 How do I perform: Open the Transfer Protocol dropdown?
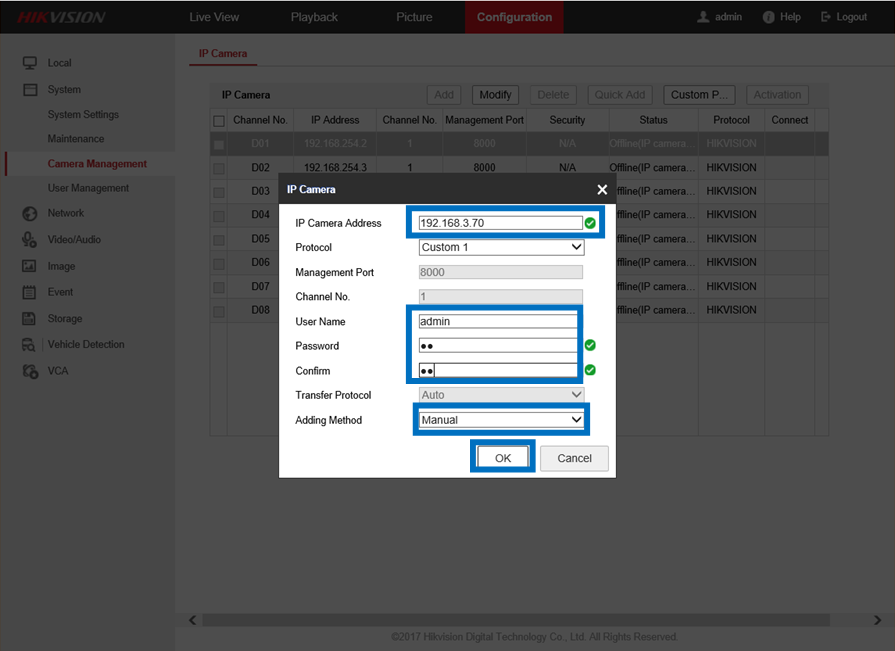point(501,395)
